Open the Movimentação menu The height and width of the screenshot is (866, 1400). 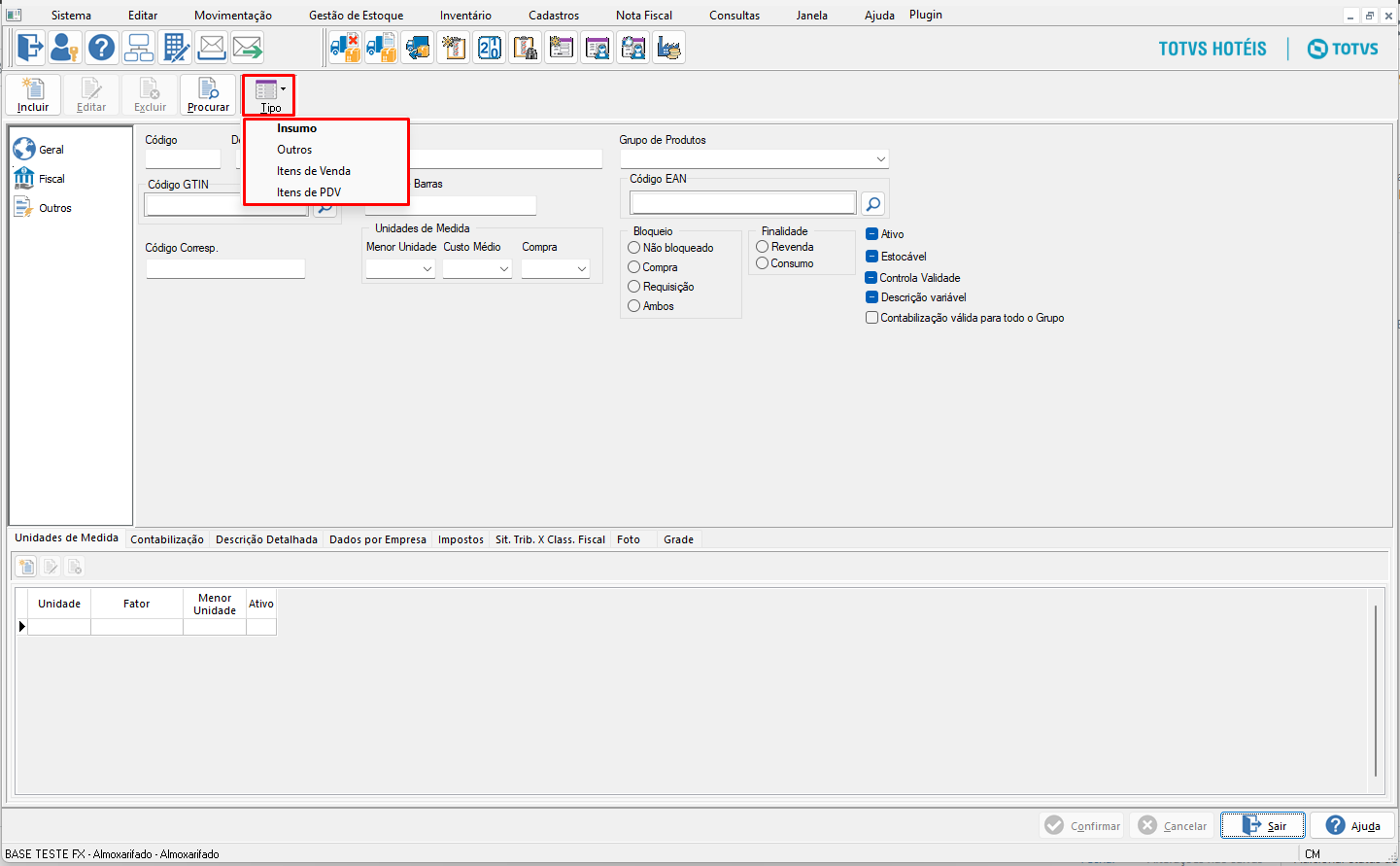(x=233, y=16)
